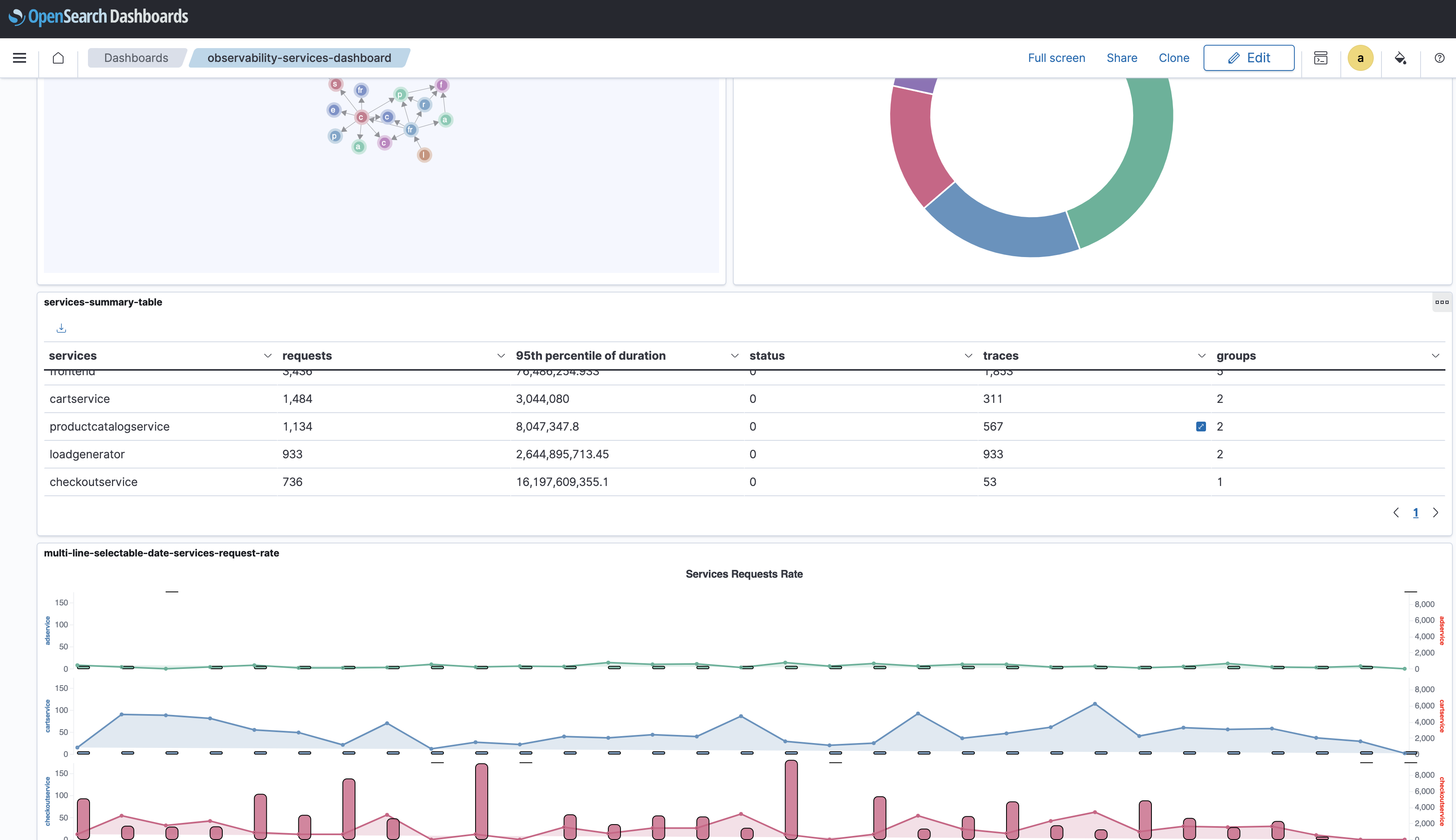This screenshot has height=840, width=1456.
Task: Open requests column sort dropdown
Action: pyautogui.click(x=501, y=356)
